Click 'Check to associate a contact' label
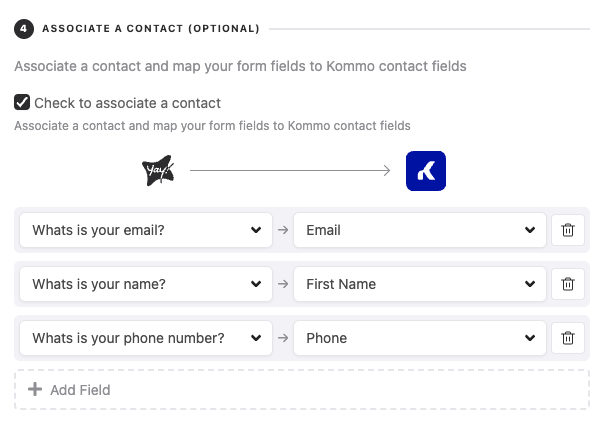Screen dimensions: 611x427 pos(127,103)
